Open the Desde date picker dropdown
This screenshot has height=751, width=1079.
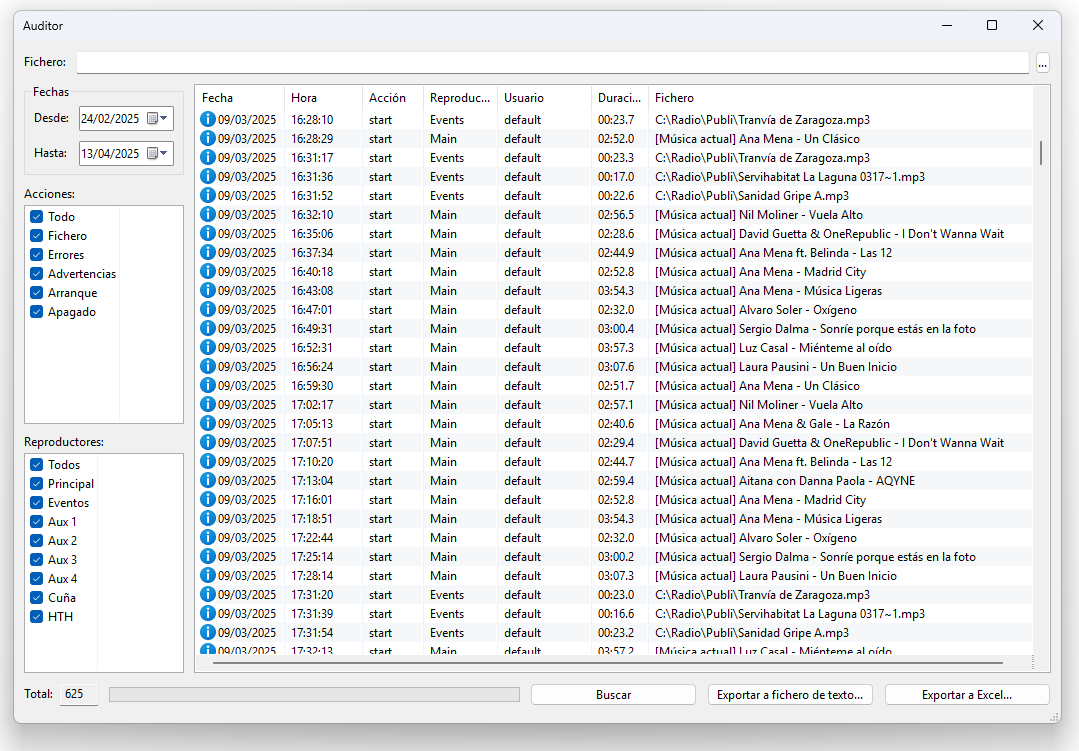click(158, 119)
